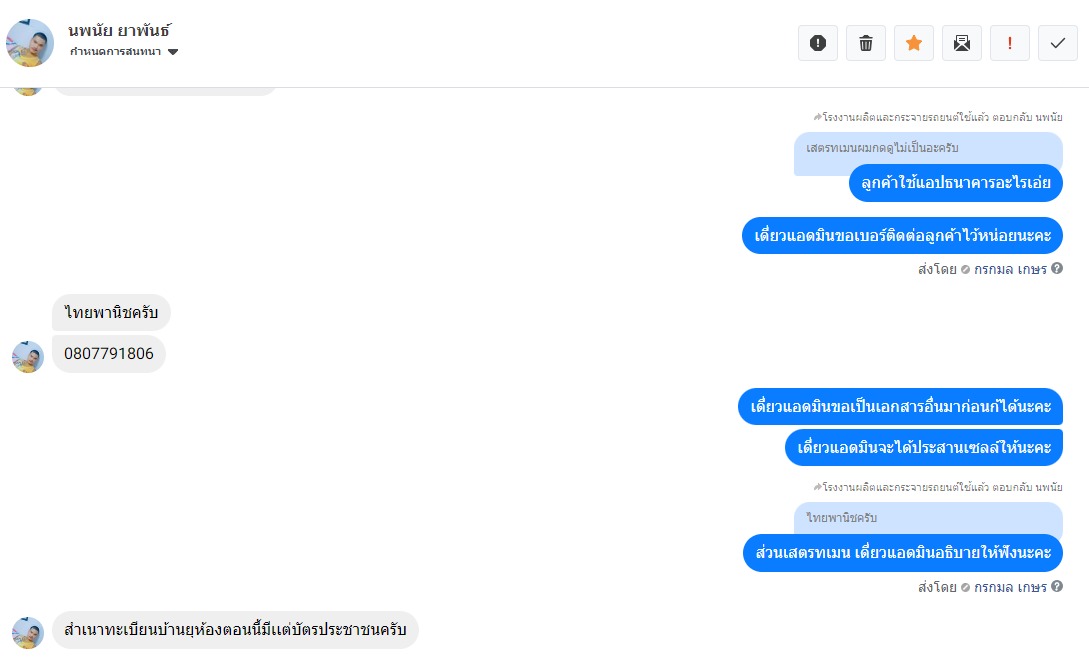Click customer avatar beside สำเนาทะเบียนบ้าน message

click(28, 633)
